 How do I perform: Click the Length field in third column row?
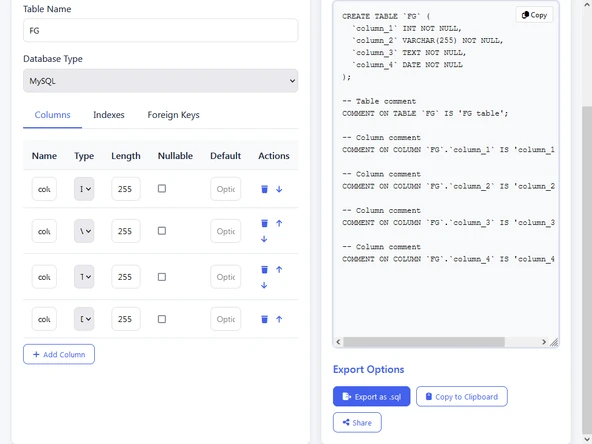click(126, 277)
